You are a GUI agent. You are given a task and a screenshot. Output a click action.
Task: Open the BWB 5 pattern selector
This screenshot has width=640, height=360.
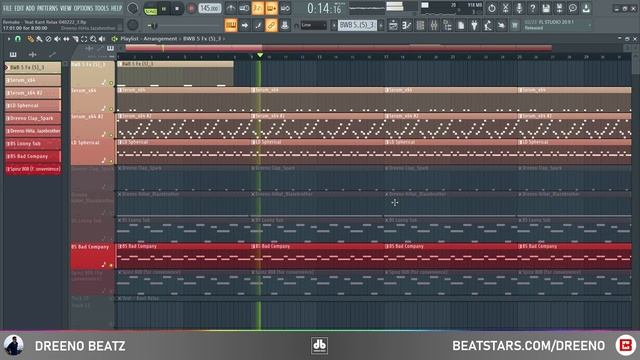click(357, 25)
